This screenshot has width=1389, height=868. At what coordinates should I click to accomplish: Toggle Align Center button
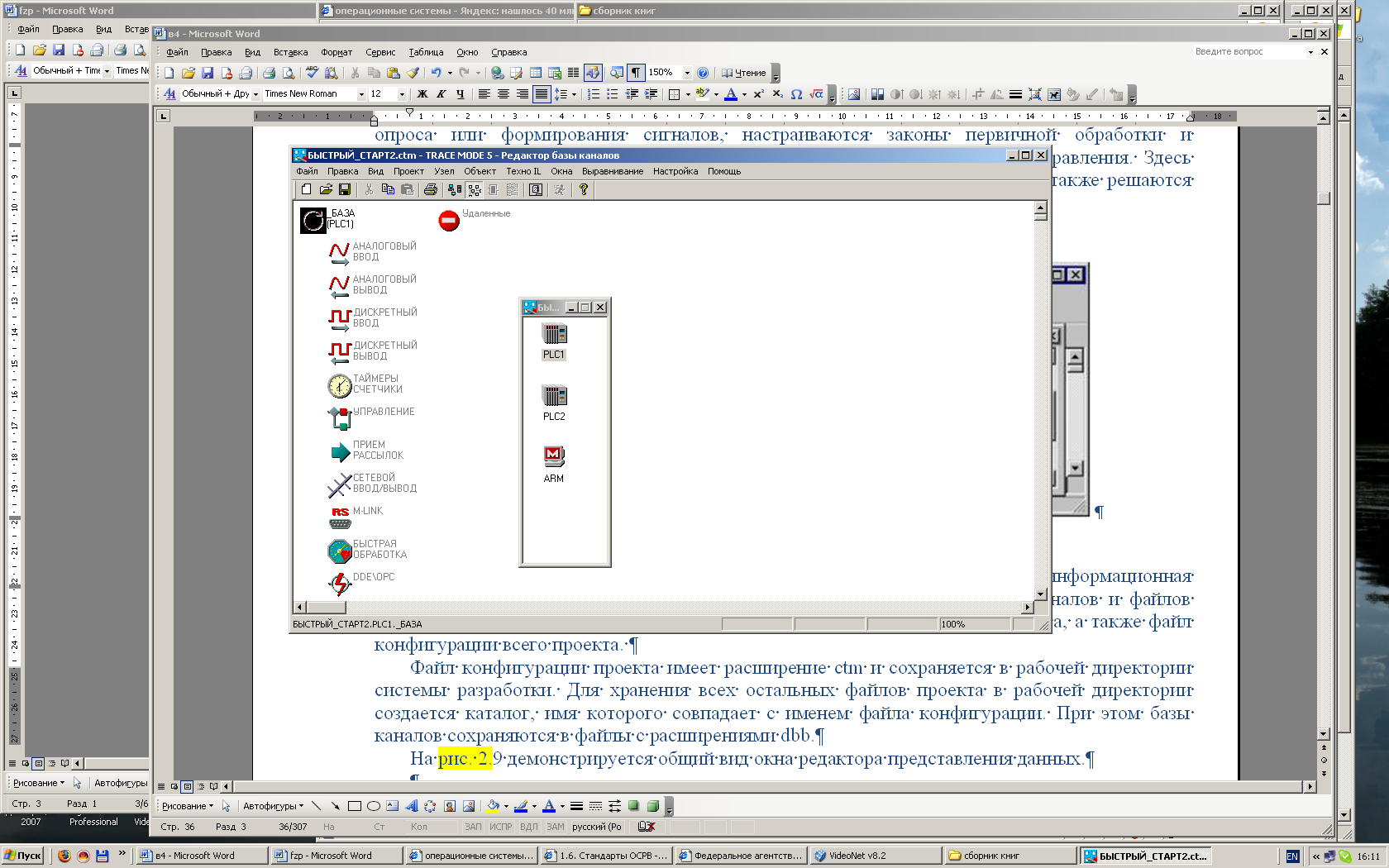[504, 94]
